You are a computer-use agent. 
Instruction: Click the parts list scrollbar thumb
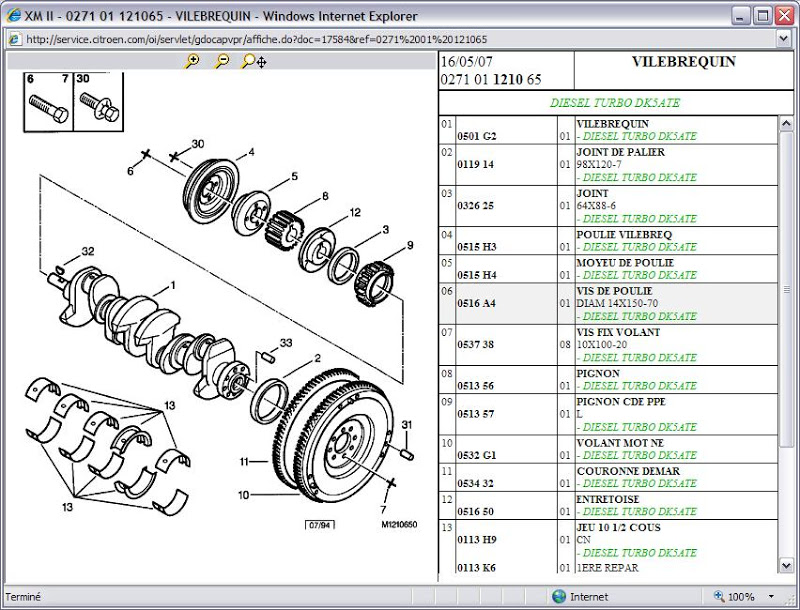coord(786,289)
